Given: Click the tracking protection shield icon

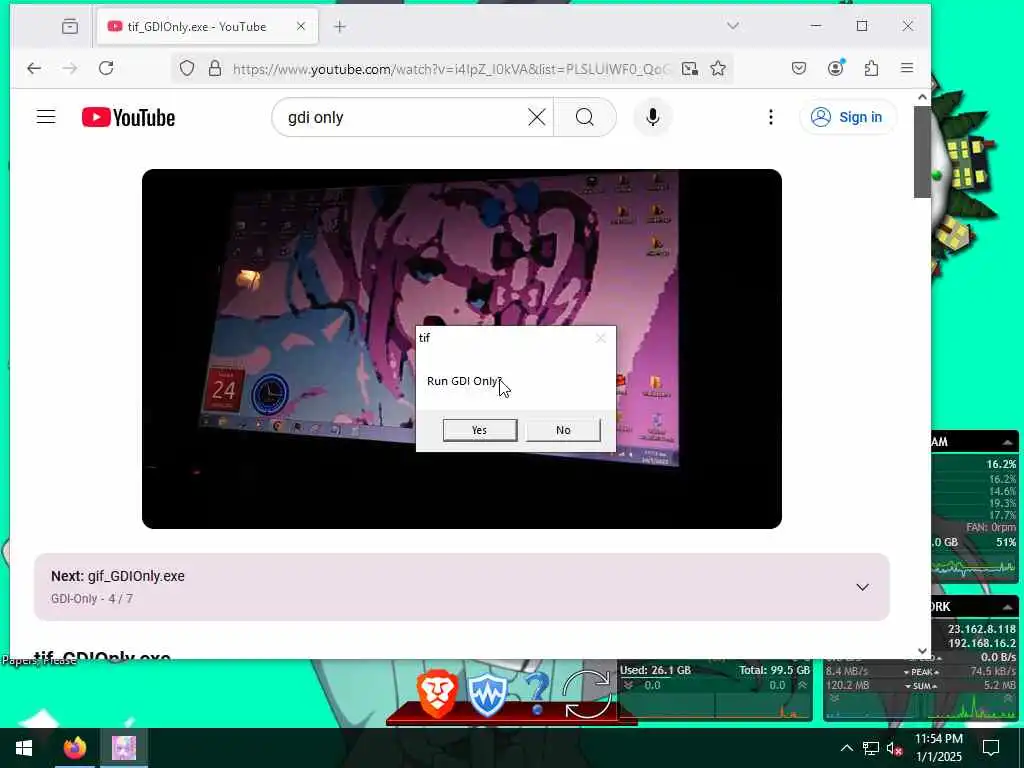Looking at the screenshot, I should 187,68.
